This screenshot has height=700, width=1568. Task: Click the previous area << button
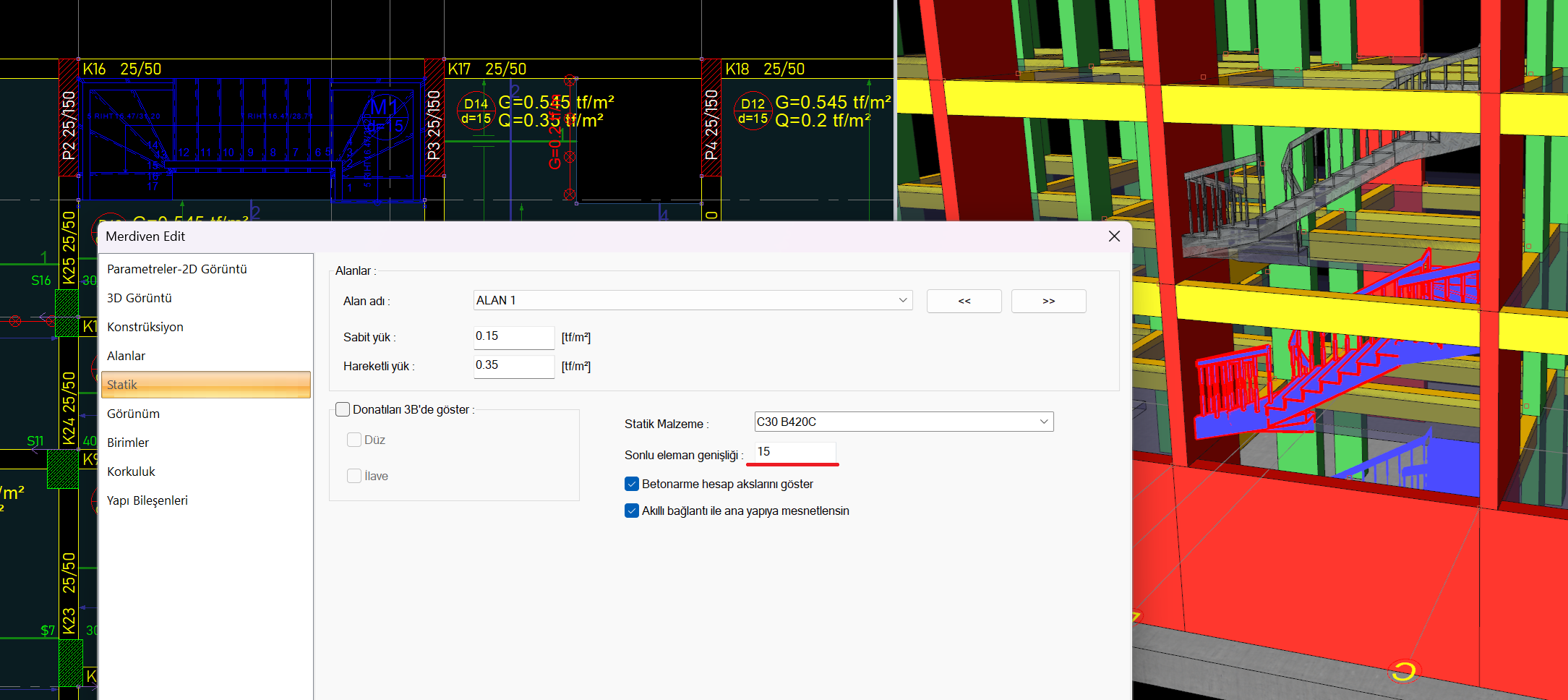tap(964, 301)
